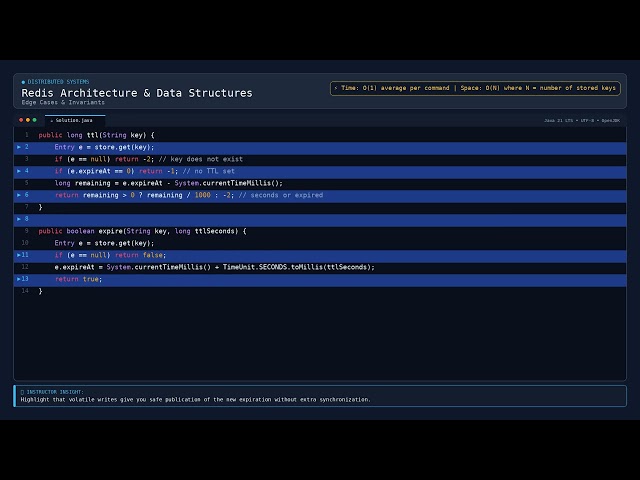Click the yellow window dot
Image resolution: width=640 pixels, height=480 pixels.
(28, 120)
